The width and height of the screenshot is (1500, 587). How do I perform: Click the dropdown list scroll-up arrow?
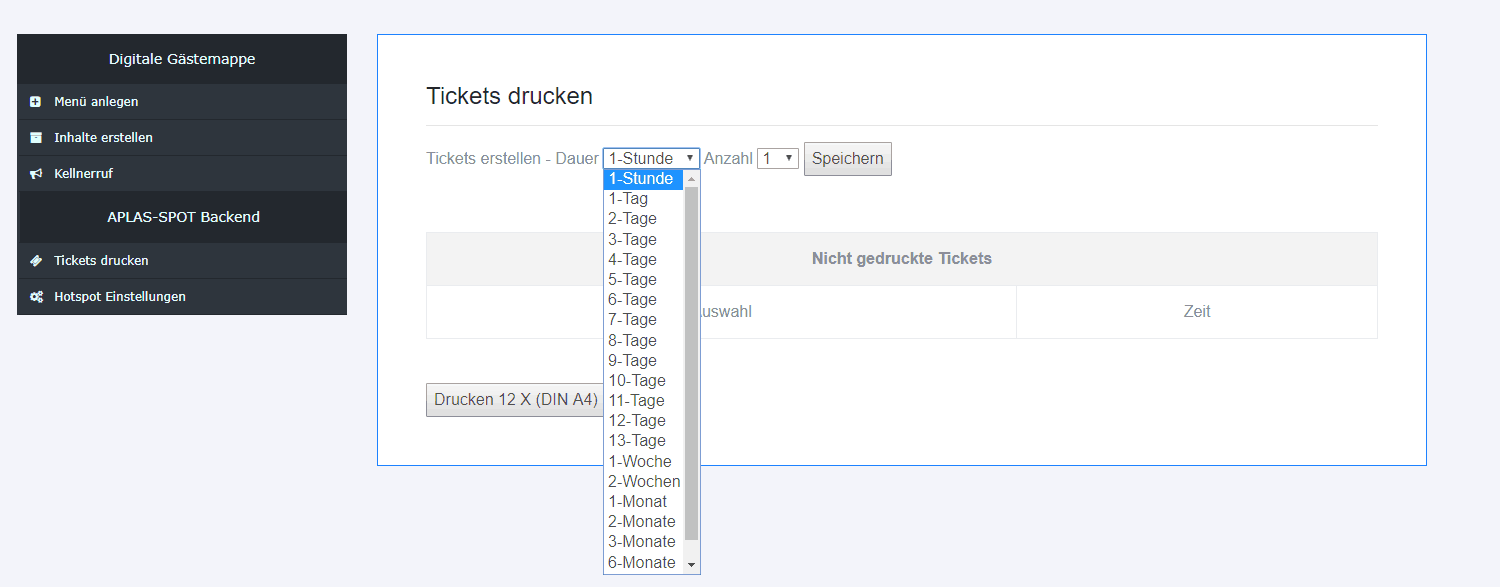click(x=691, y=179)
